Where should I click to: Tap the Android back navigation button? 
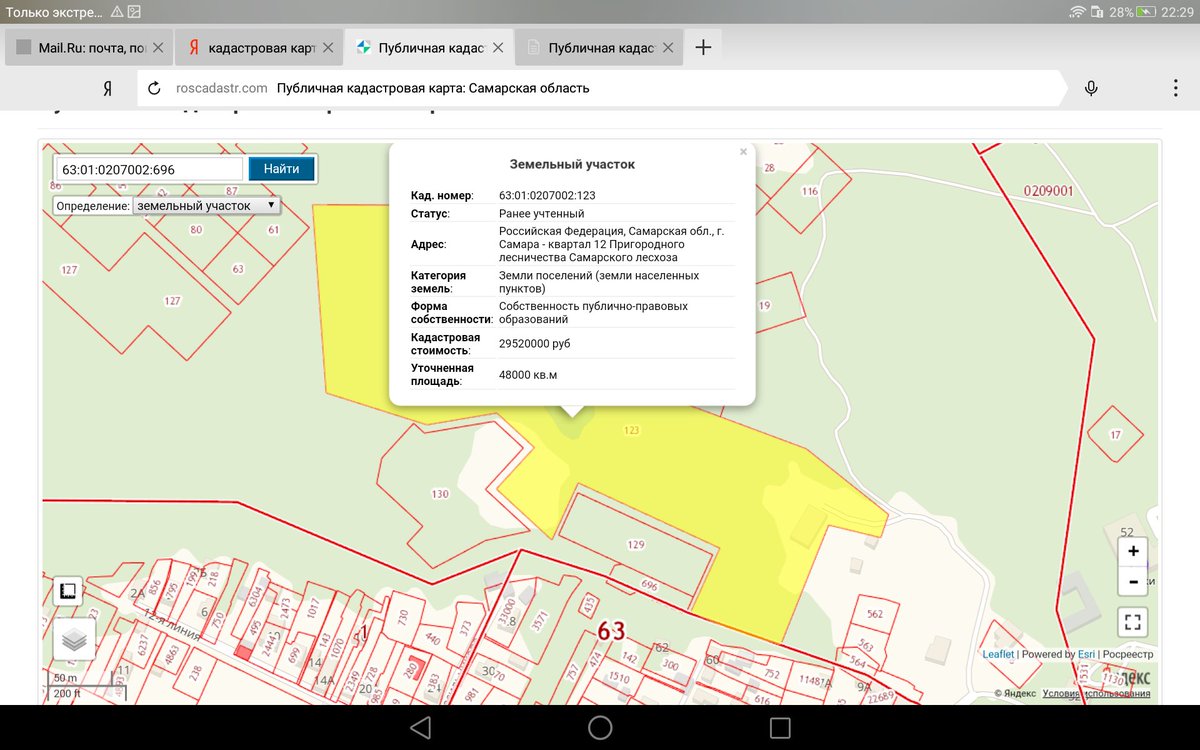(420, 727)
